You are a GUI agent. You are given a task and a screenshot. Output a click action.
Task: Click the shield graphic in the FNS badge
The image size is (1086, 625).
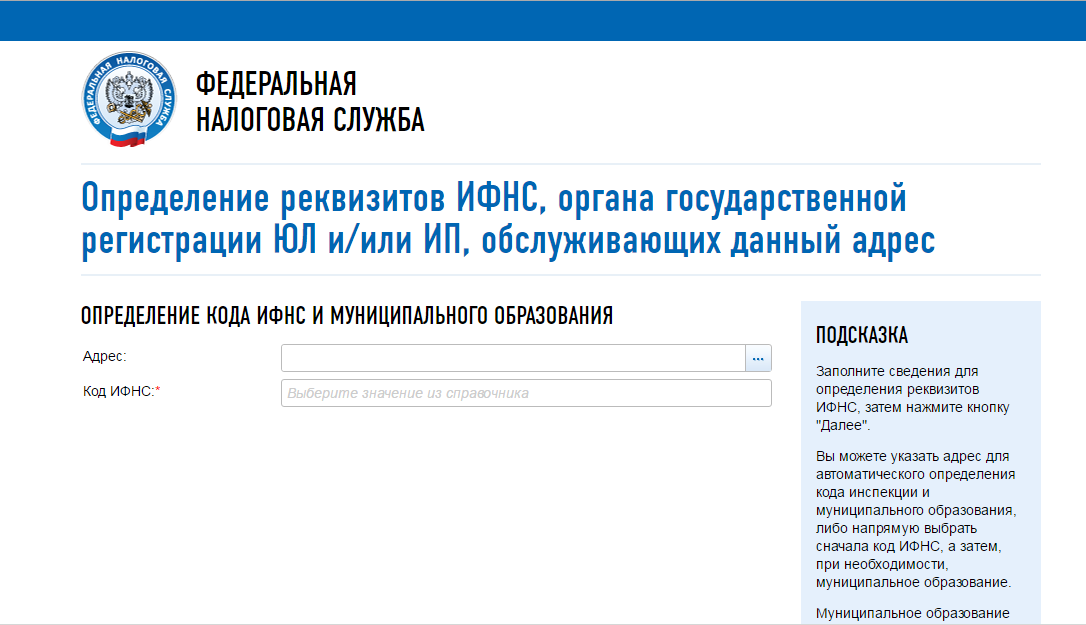point(128,103)
